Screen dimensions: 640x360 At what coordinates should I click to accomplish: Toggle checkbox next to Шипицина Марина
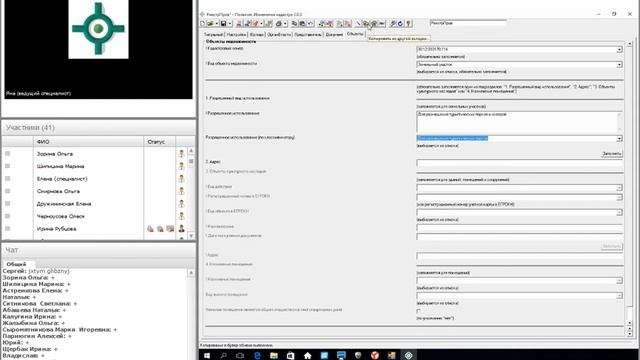7,166
